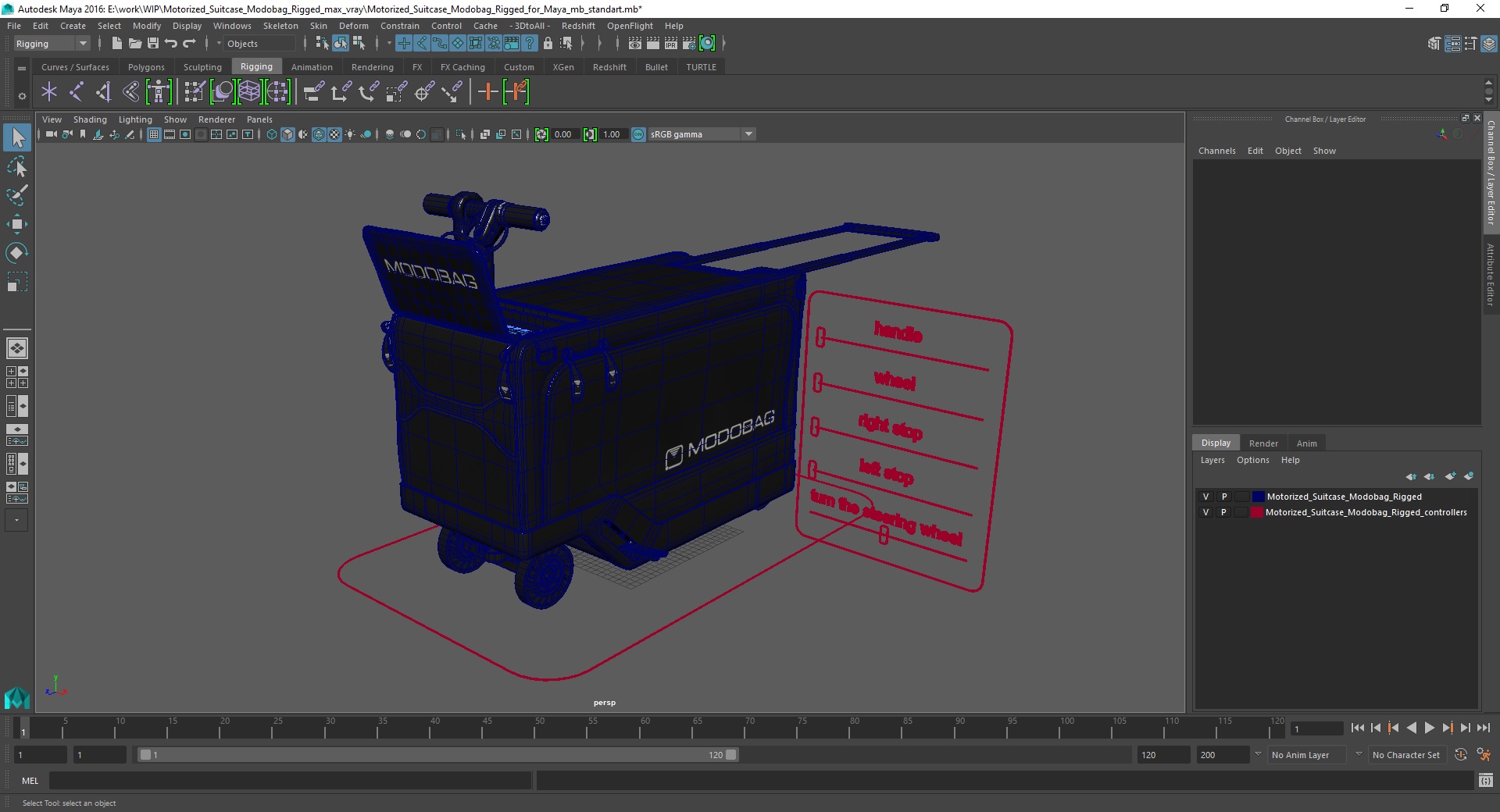Image resolution: width=1500 pixels, height=812 pixels.
Task: Click the Play backwards button
Action: tap(1411, 728)
